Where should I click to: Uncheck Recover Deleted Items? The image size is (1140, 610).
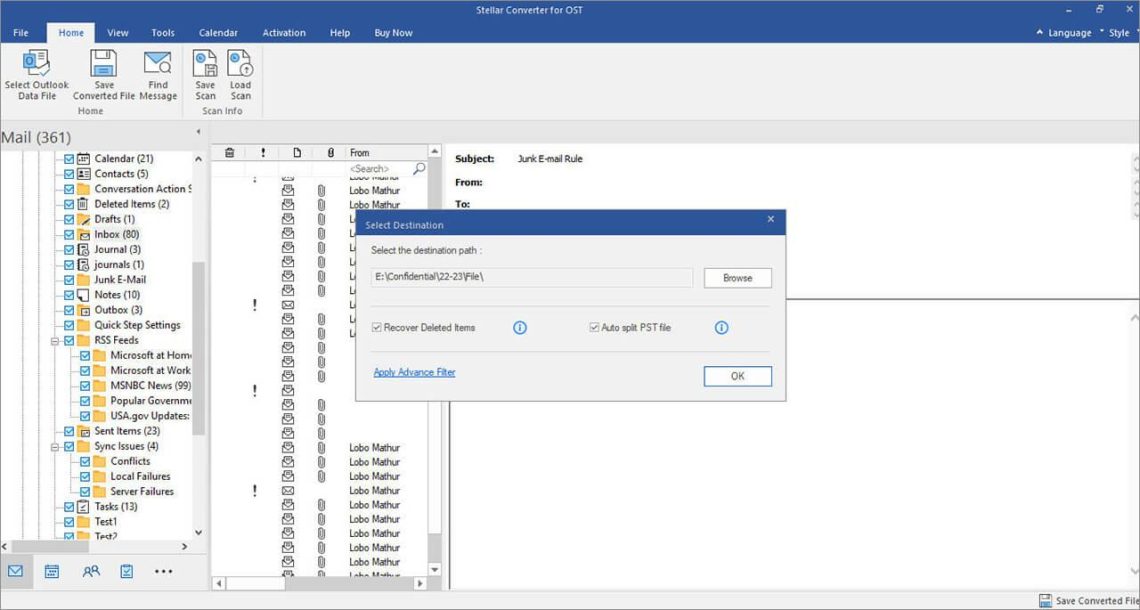point(376,327)
